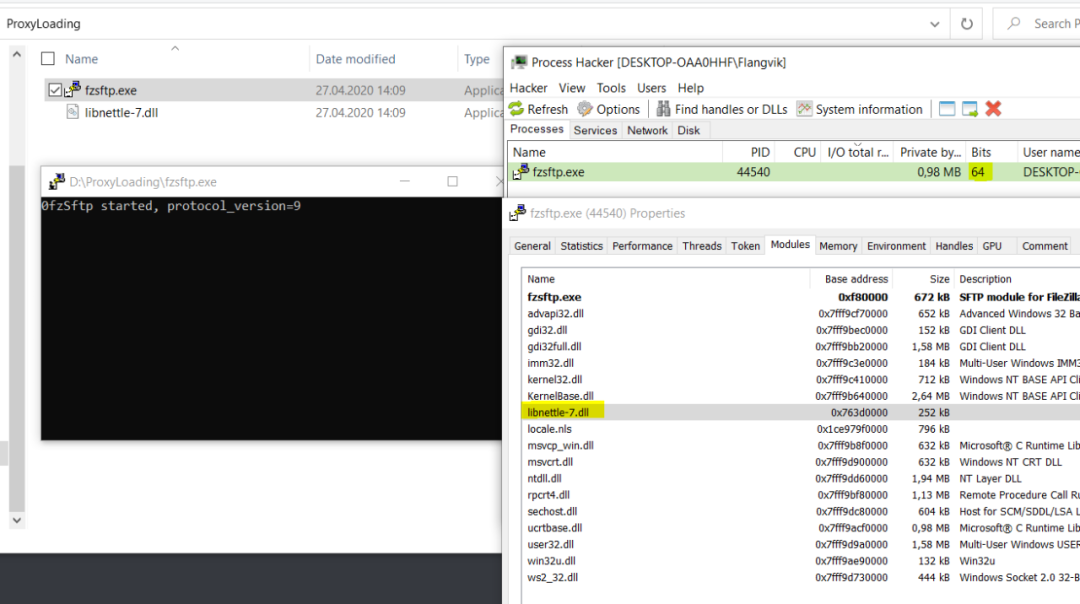Open the Help menu

pyautogui.click(x=690, y=87)
